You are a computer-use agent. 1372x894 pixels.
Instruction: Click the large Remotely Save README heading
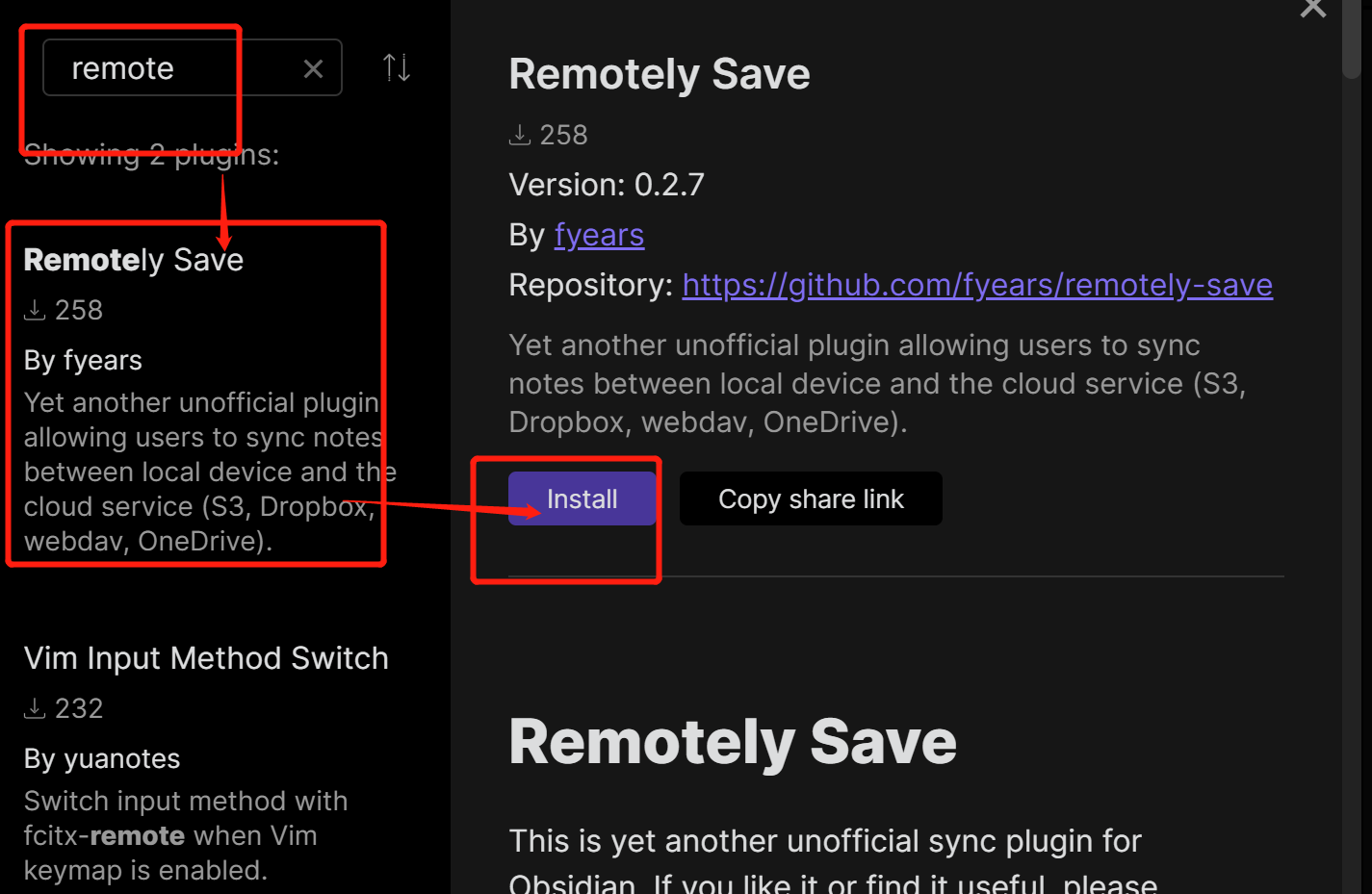point(732,742)
